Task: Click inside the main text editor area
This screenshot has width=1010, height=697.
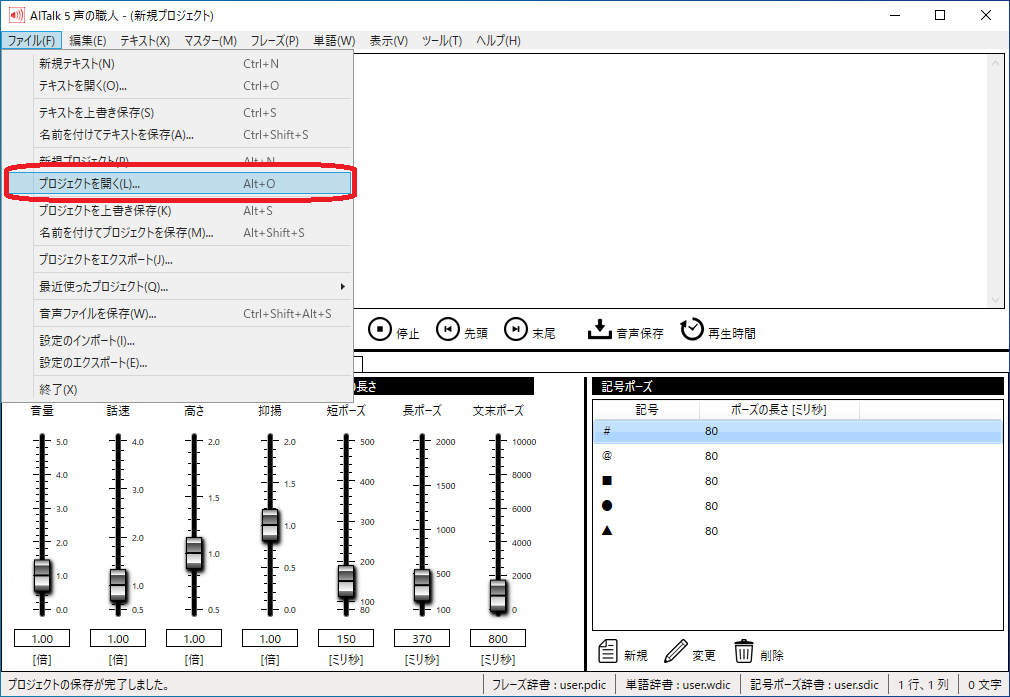Action: 670,180
